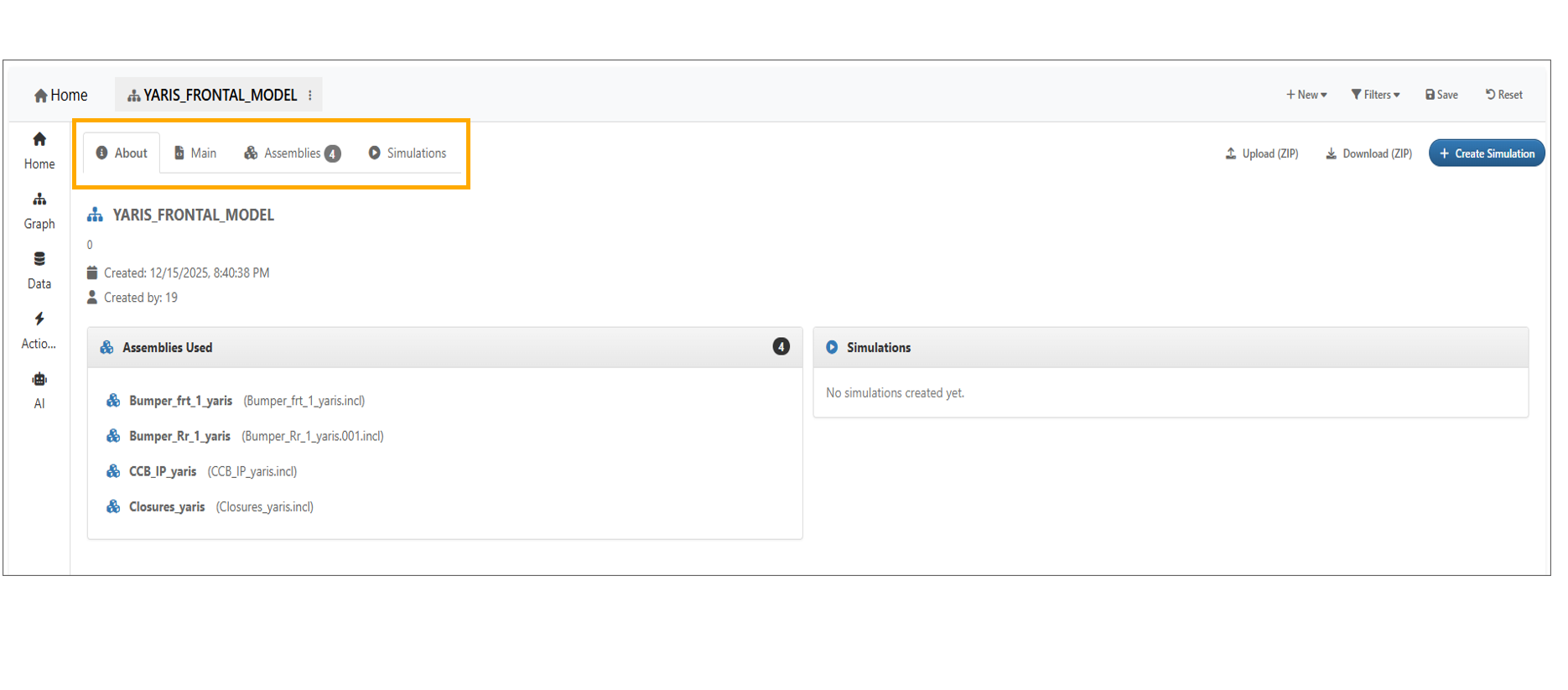1568x690 pixels.
Task: Expand the New dropdown menu
Action: pyautogui.click(x=1306, y=95)
